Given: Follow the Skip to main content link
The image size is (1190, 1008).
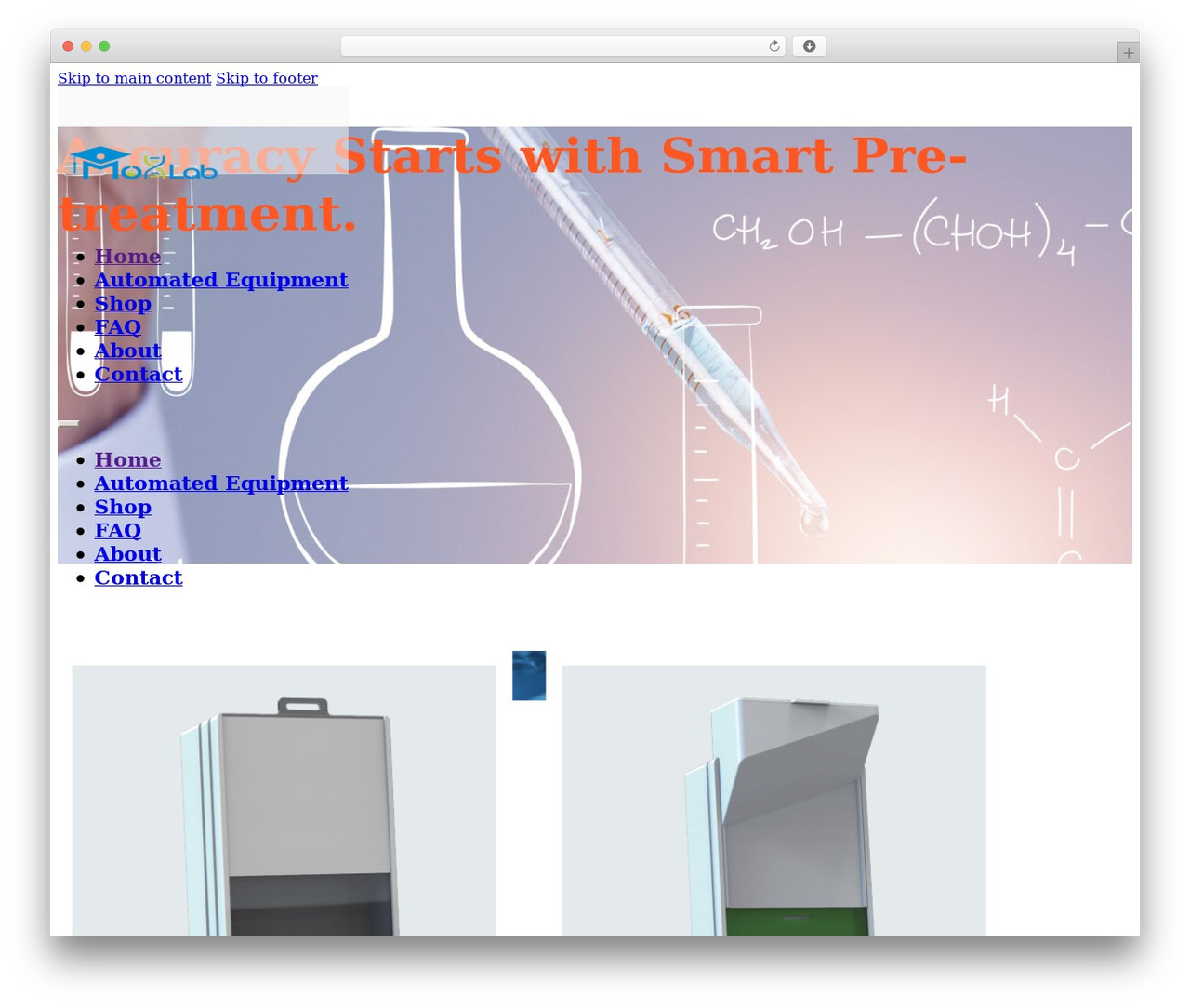Looking at the screenshot, I should [x=134, y=78].
